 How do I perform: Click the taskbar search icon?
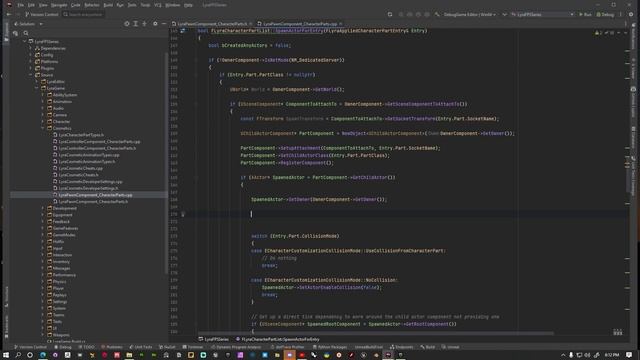[18, 355]
